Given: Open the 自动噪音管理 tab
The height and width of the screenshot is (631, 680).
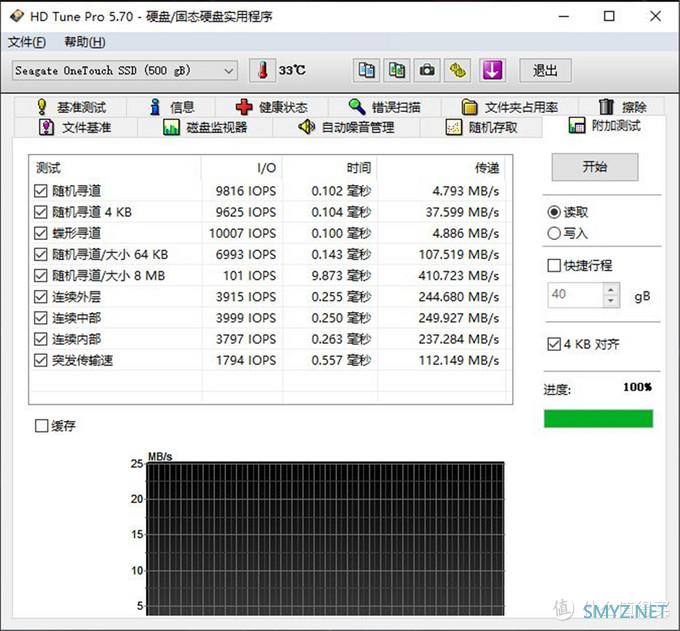Looking at the screenshot, I should (x=346, y=128).
